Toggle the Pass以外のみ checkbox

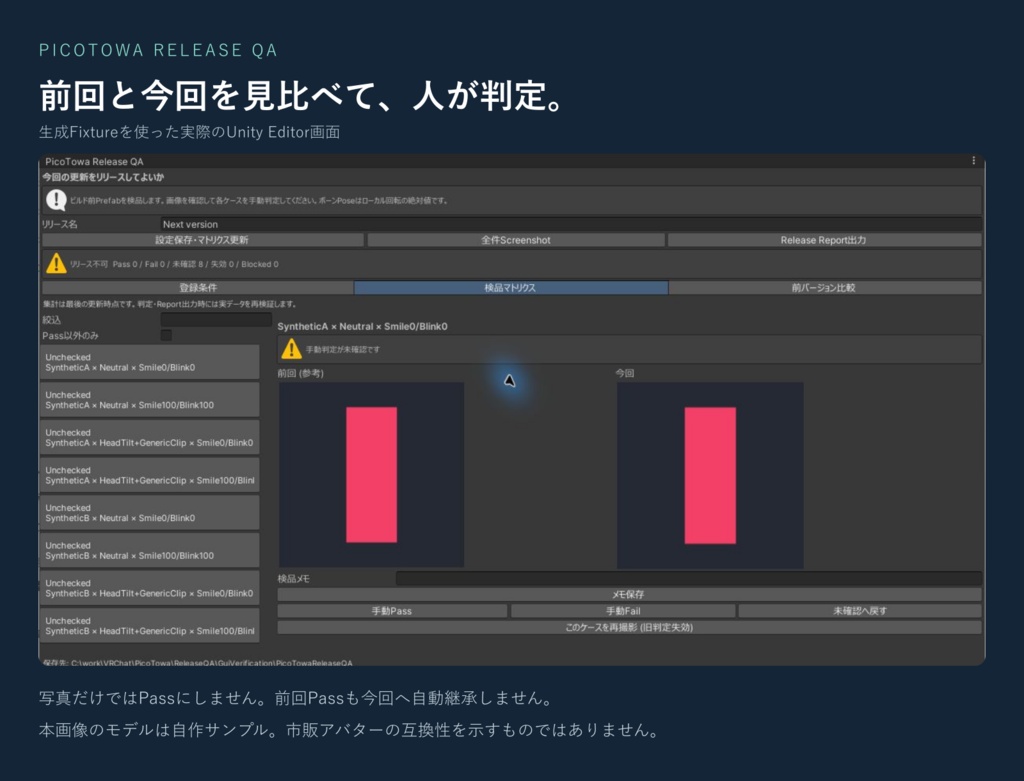167,335
